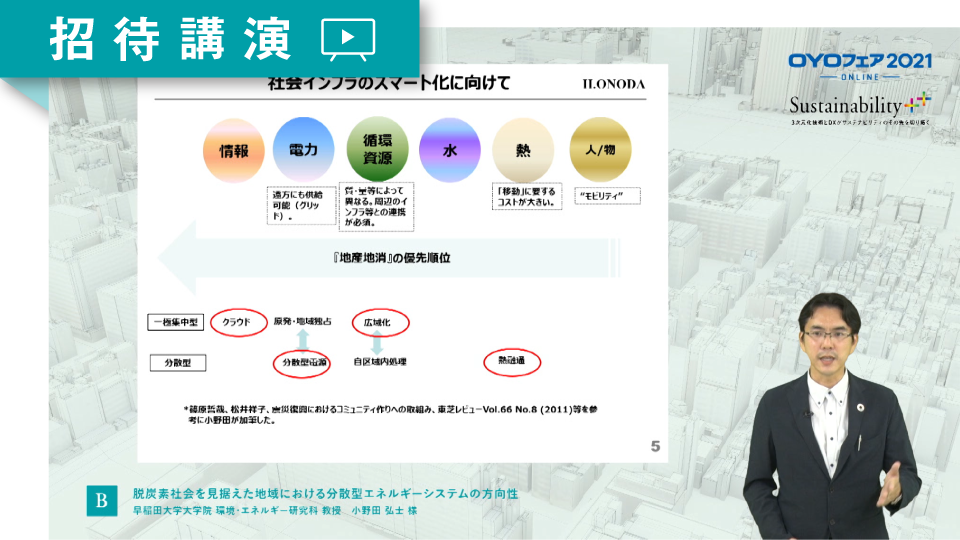Click the red-circled クラウド item

pos(238,322)
